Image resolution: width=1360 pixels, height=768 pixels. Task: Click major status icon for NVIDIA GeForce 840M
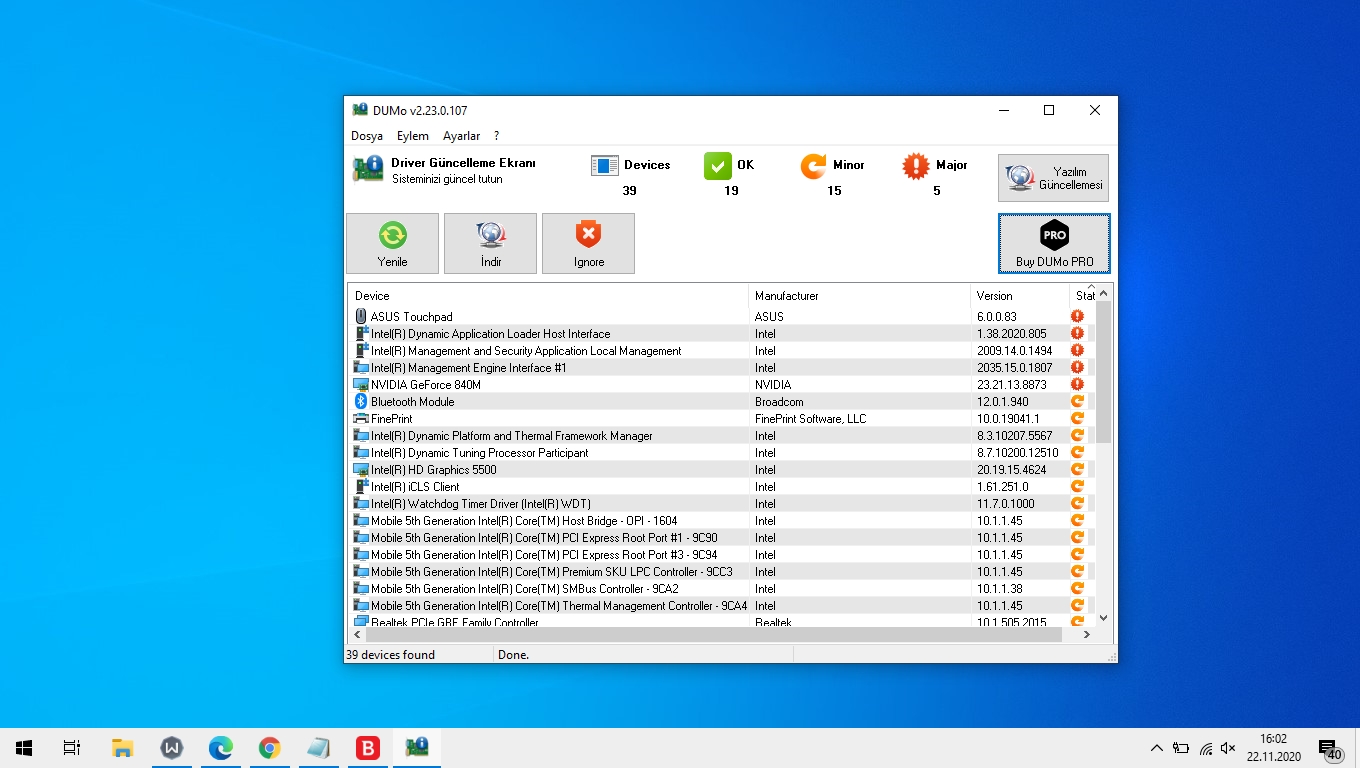[x=1077, y=385]
